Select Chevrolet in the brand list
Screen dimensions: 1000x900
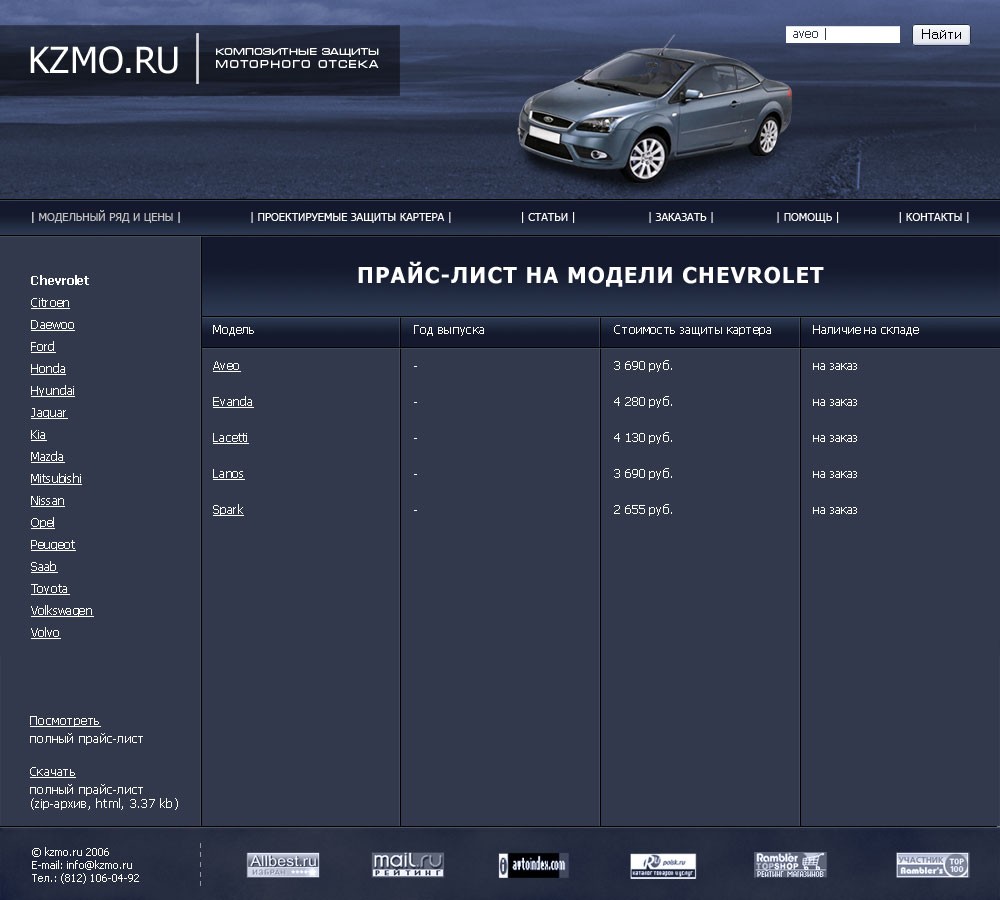point(59,281)
